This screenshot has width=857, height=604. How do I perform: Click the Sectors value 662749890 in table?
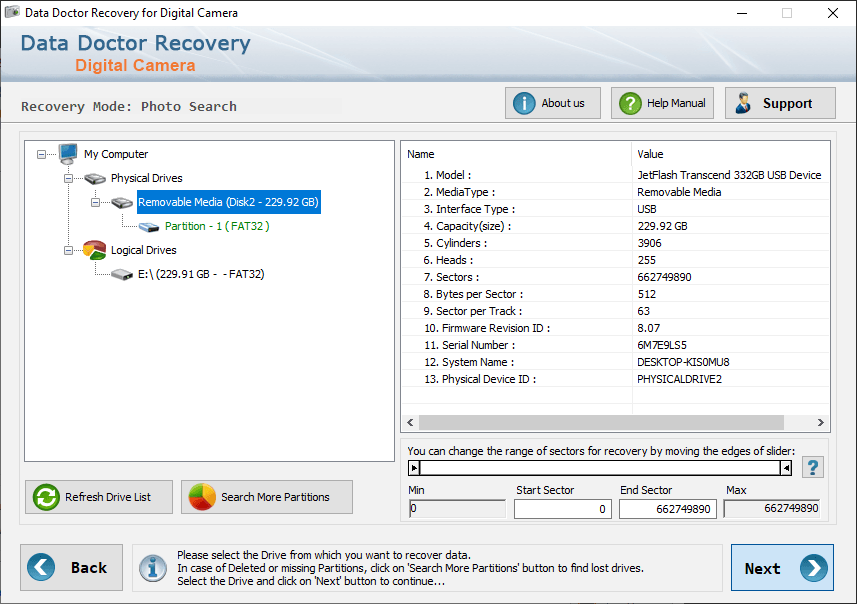point(664,277)
